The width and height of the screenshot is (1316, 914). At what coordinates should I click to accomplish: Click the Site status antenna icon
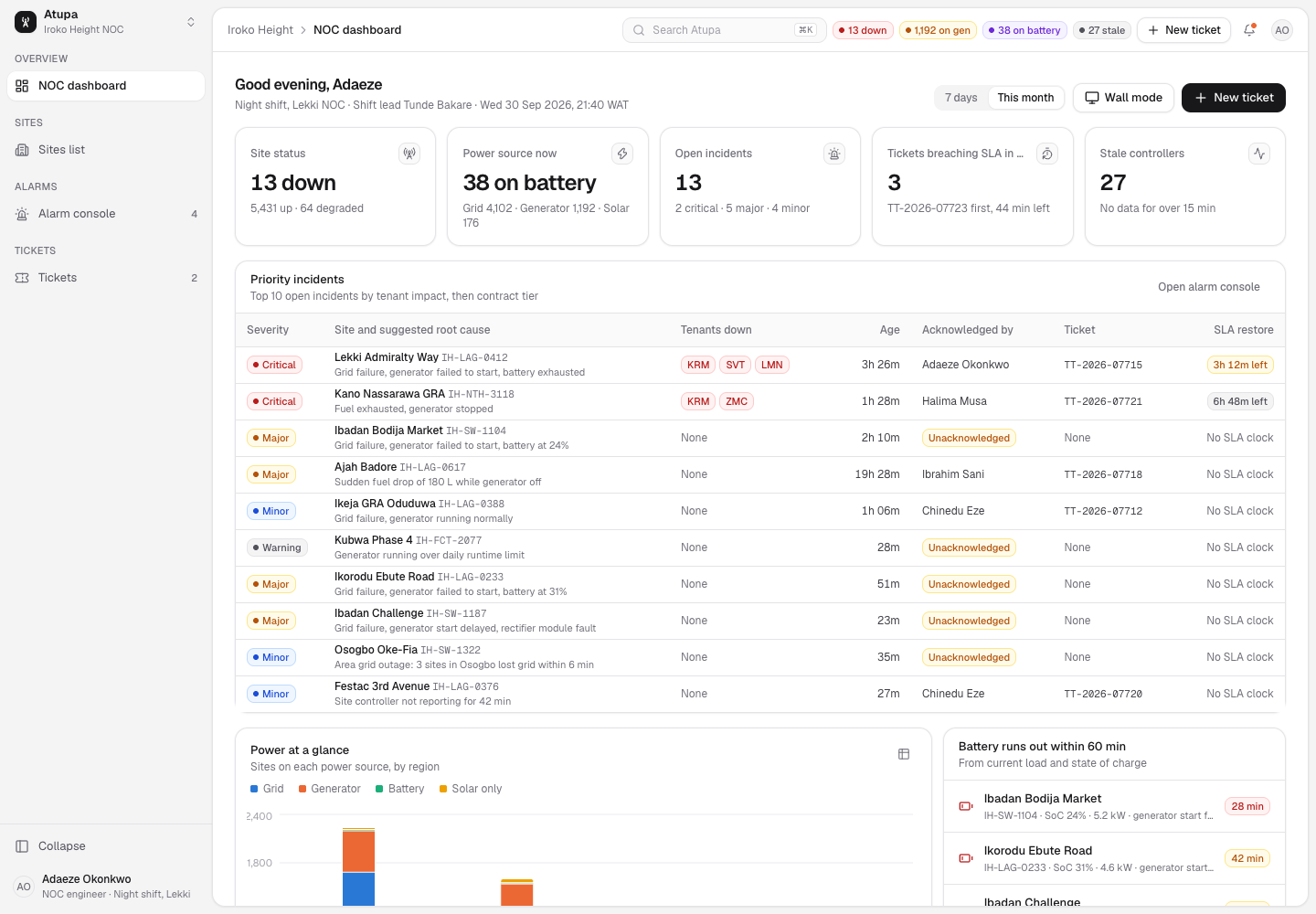(409, 154)
